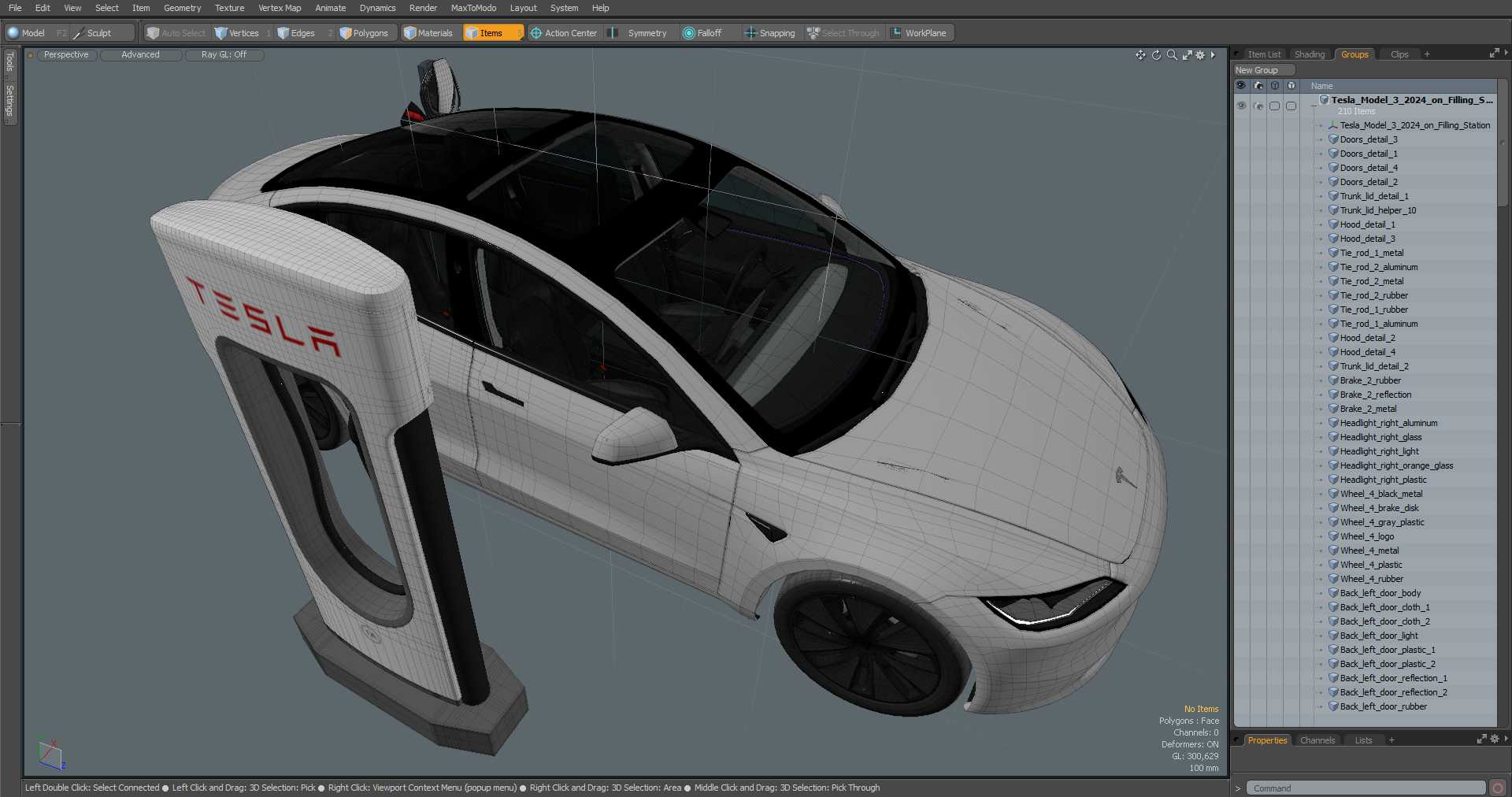Open the Properties panel options arrow
The height and width of the screenshot is (797, 1512).
pyautogui.click(x=1506, y=740)
